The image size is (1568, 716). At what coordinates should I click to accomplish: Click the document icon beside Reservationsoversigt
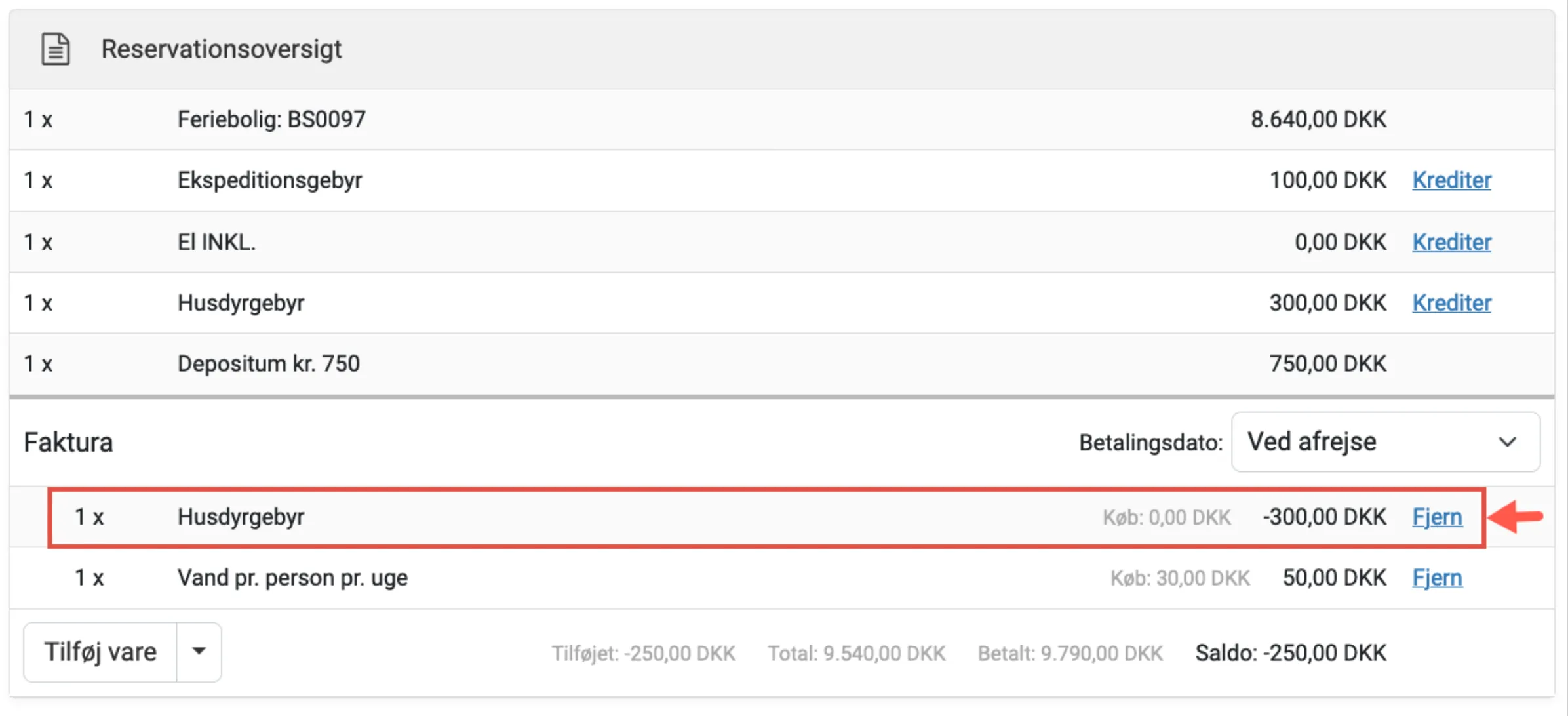point(56,49)
